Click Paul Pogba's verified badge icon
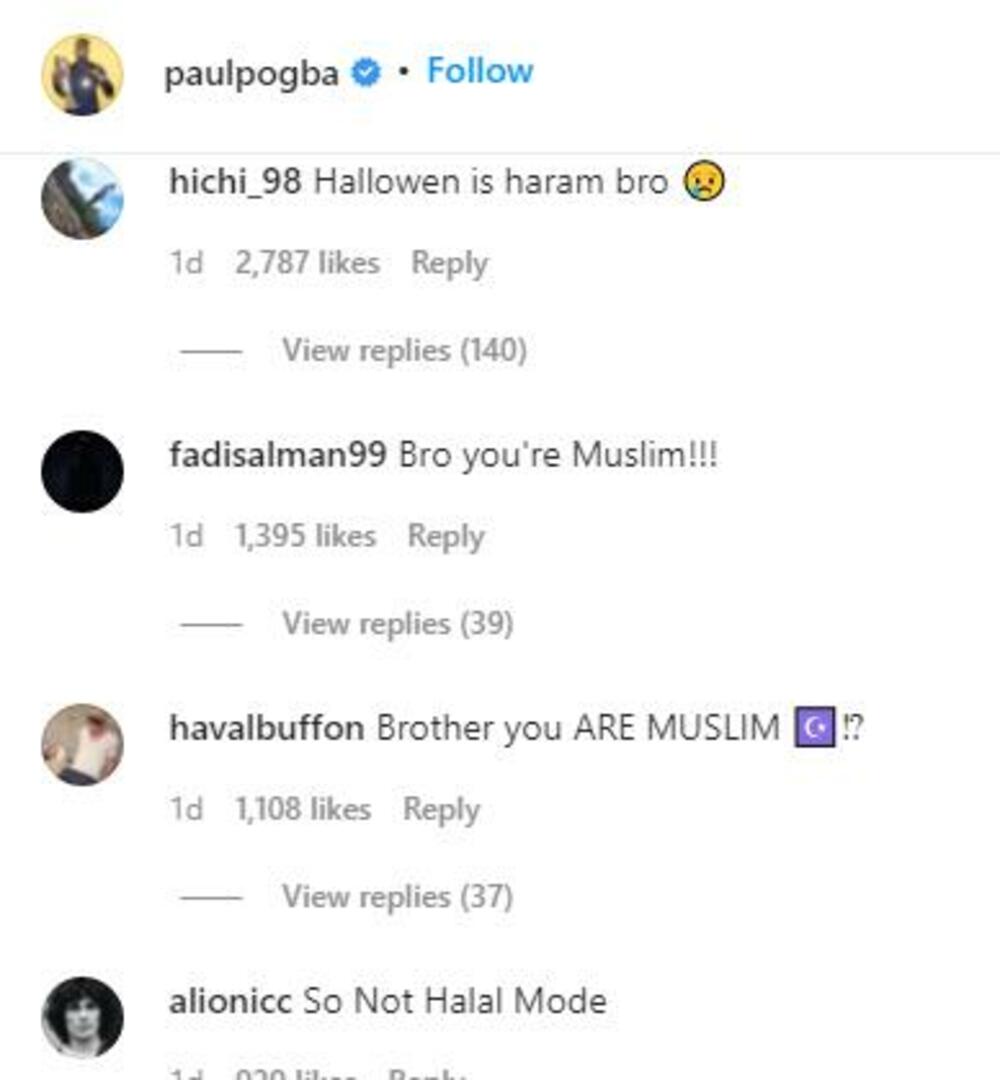The width and height of the screenshot is (1000, 1080). pos(367,70)
